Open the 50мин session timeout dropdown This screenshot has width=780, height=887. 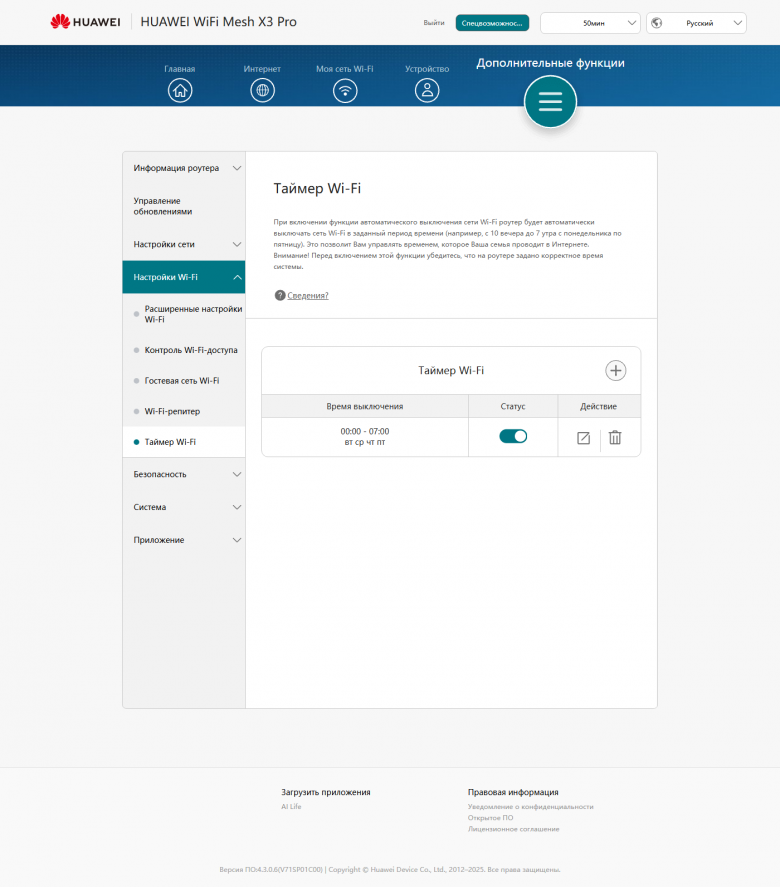pyautogui.click(x=590, y=23)
